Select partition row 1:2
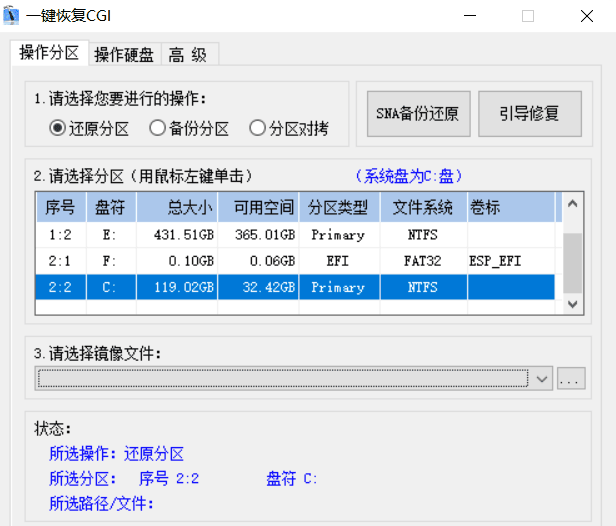The width and height of the screenshot is (616, 526). point(295,235)
